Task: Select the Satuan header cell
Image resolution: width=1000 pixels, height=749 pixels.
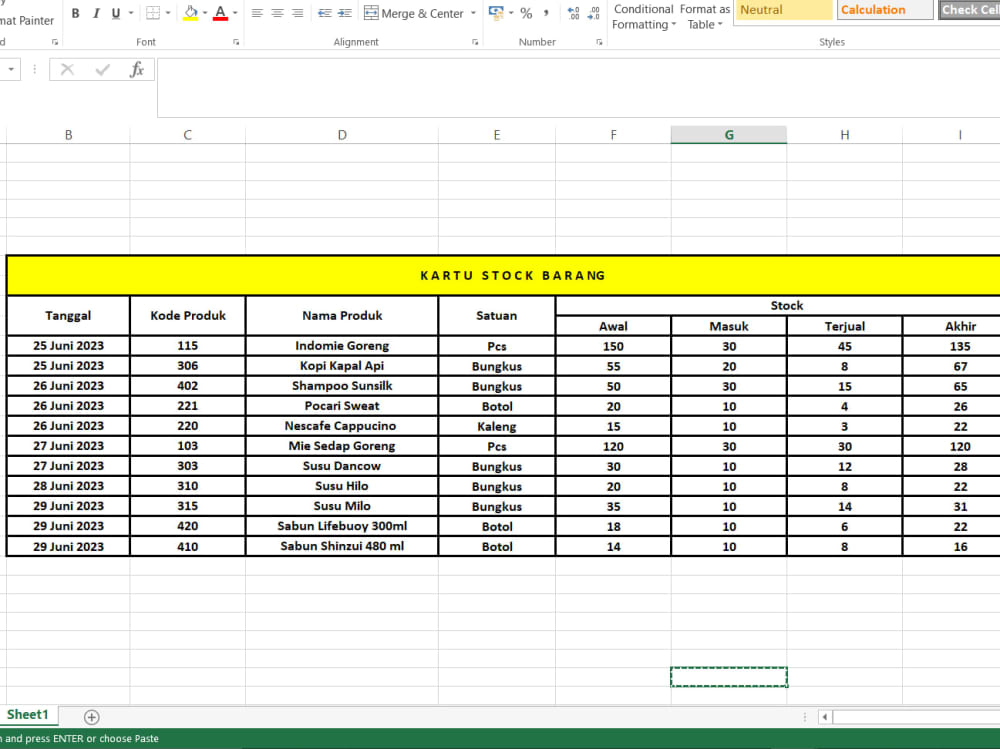Action: (496, 316)
